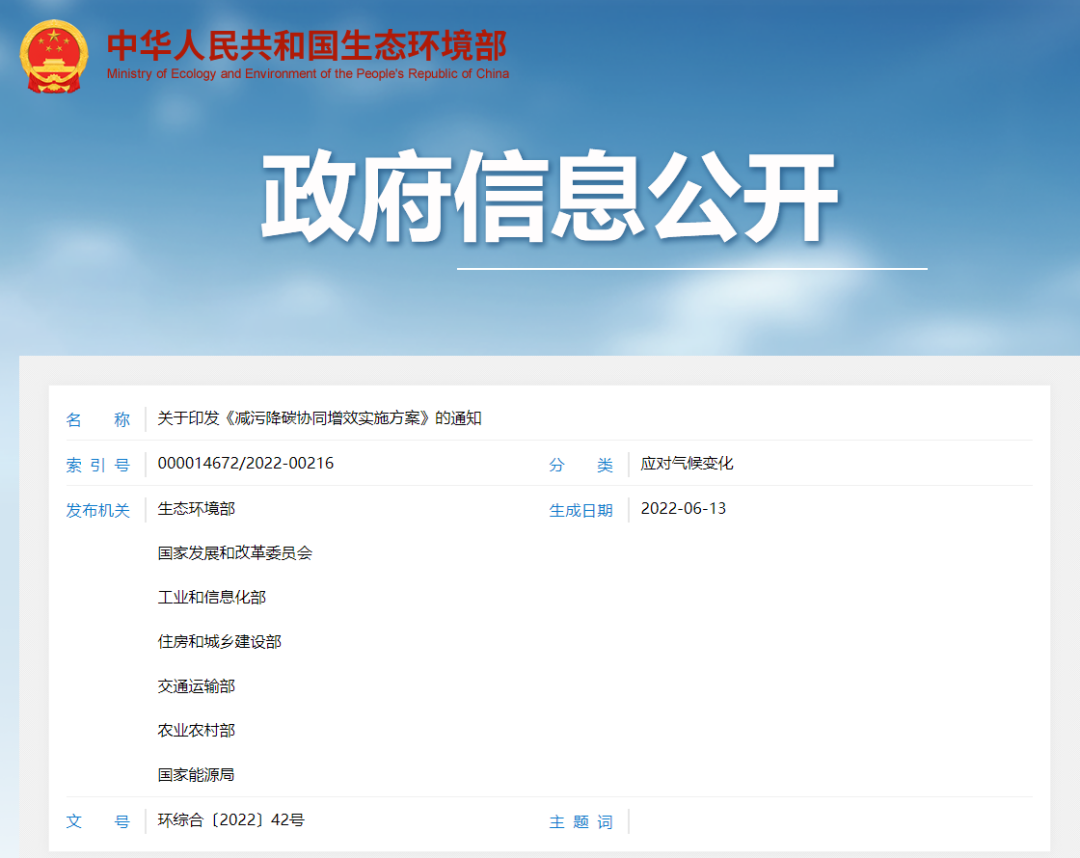Click the index number 000014672/2022-00216
1080x858 pixels.
(x=246, y=463)
